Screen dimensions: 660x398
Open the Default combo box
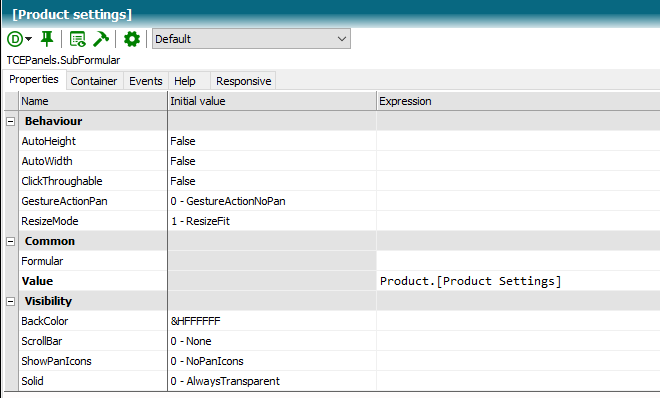(x=251, y=39)
